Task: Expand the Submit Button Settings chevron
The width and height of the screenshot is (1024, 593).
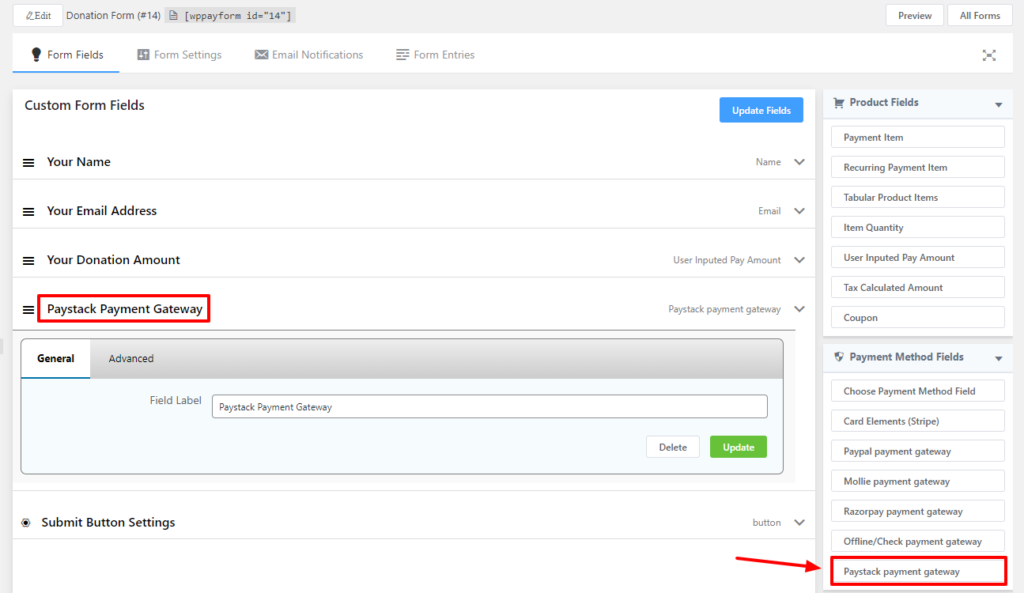Action: pos(799,522)
